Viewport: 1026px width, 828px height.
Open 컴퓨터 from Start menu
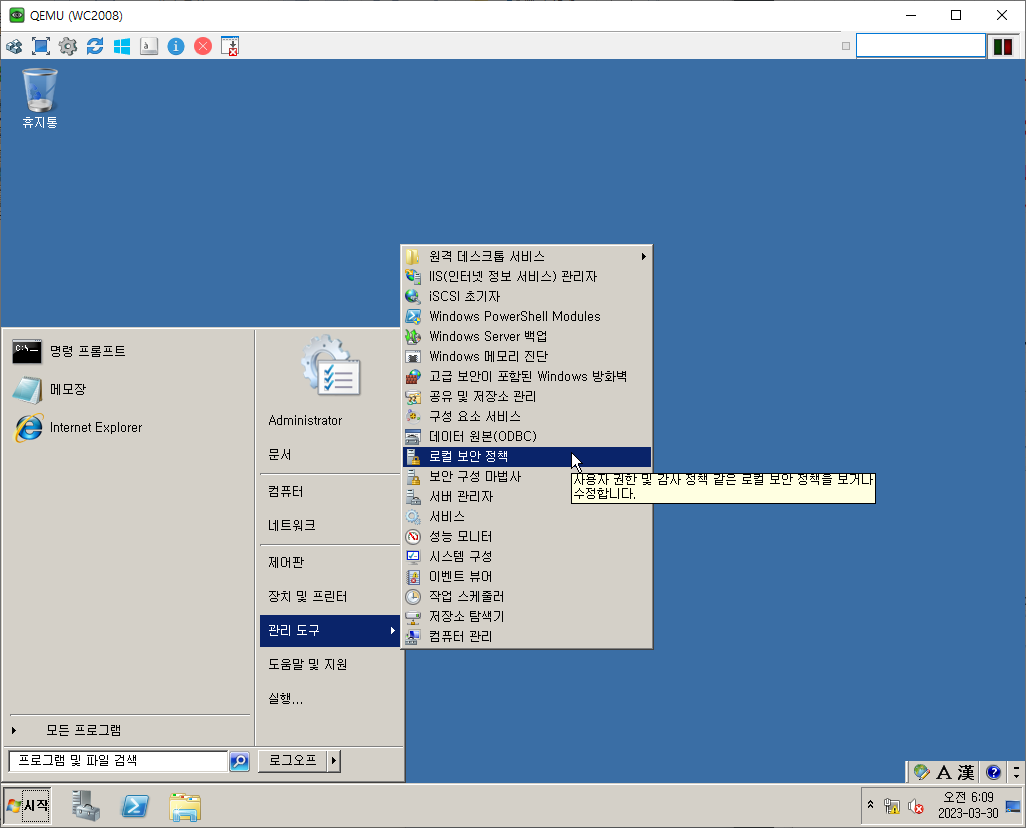[330, 492]
